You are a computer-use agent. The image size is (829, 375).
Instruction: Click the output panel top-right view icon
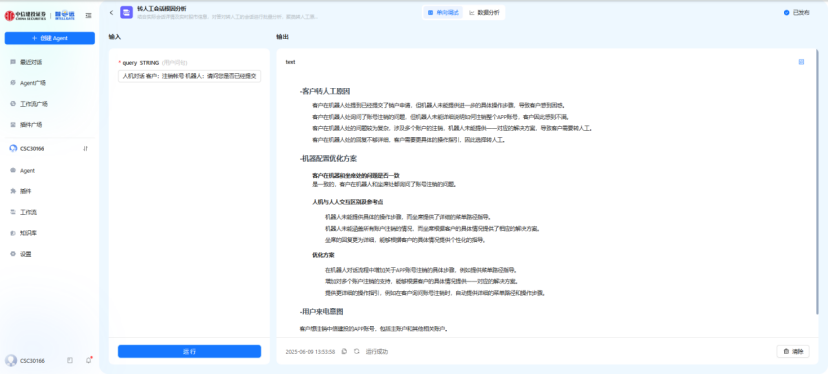point(801,62)
